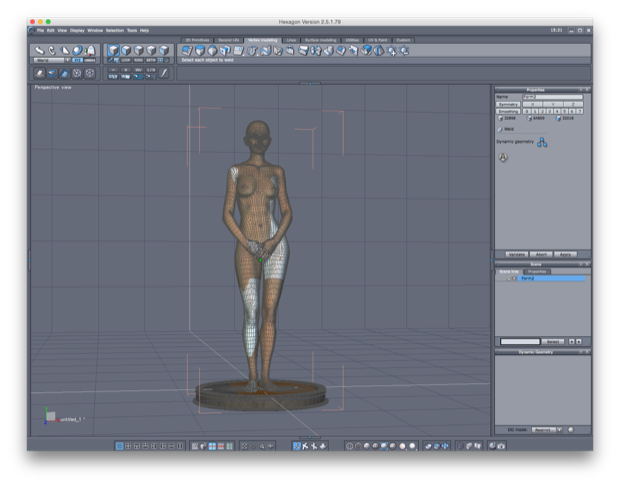
Task: Click the round A icon in Properties
Action: (x=503, y=157)
